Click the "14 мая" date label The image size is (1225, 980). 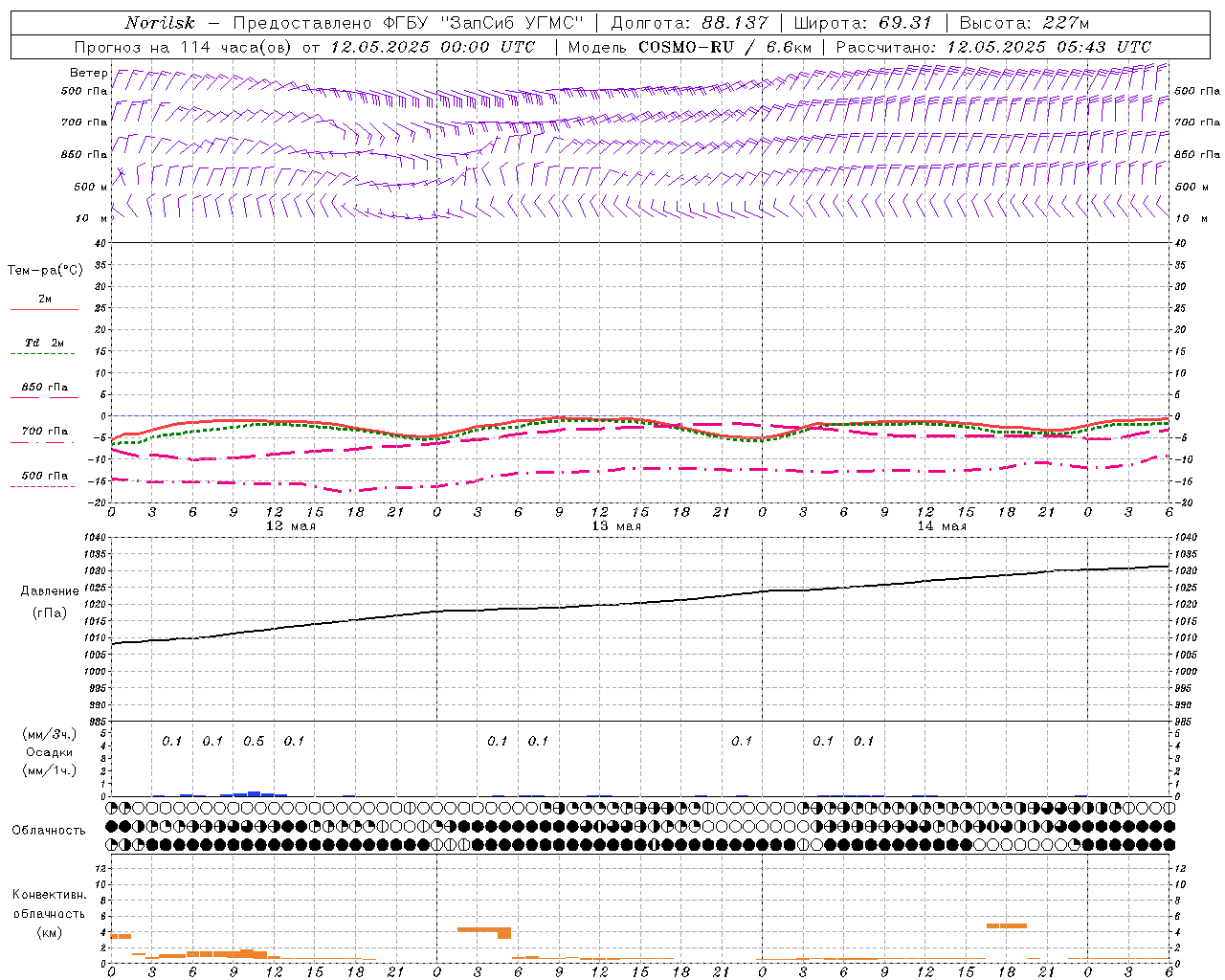942,526
